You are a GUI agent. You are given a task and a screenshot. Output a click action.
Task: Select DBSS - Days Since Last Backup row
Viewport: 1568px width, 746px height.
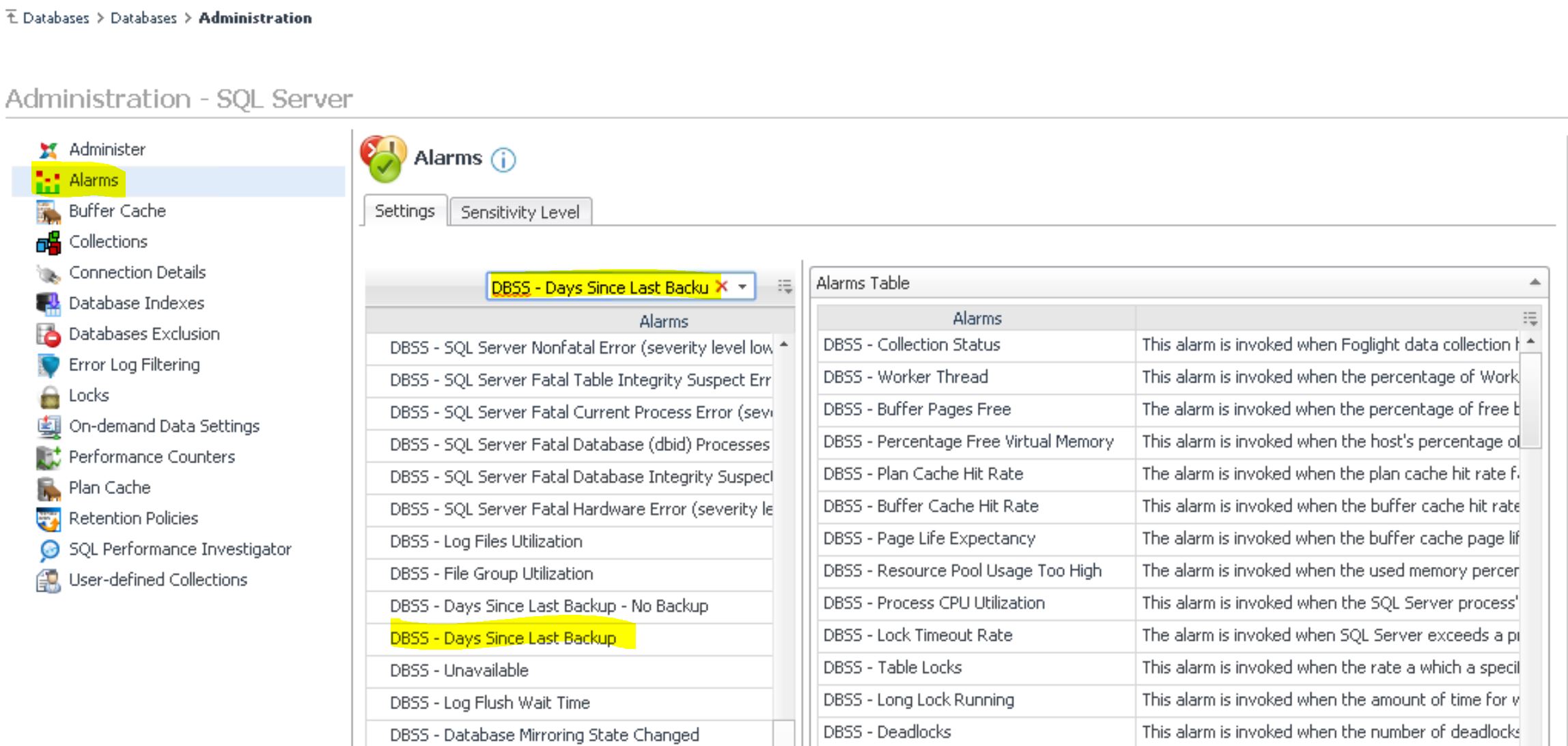(570, 638)
